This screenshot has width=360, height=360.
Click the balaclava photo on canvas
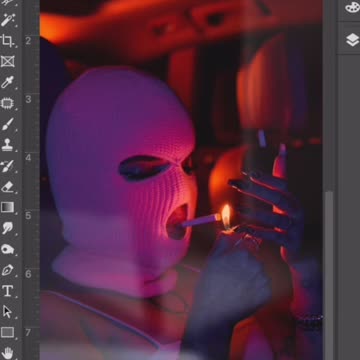[x=181, y=180]
